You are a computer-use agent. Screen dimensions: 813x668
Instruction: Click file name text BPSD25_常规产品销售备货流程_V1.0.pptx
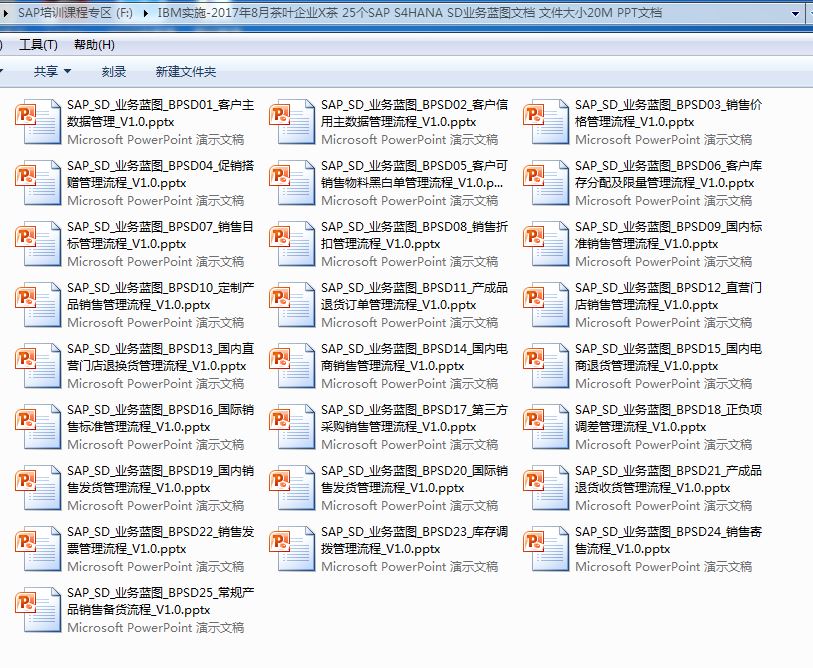[160, 601]
